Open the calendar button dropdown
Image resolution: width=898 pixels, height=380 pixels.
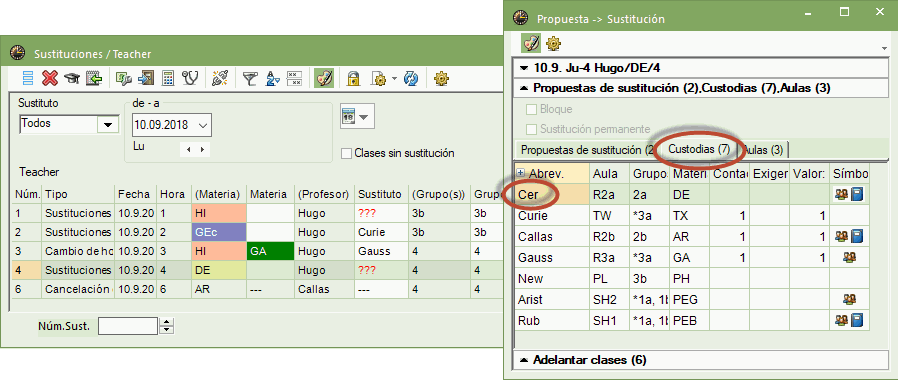(365, 116)
